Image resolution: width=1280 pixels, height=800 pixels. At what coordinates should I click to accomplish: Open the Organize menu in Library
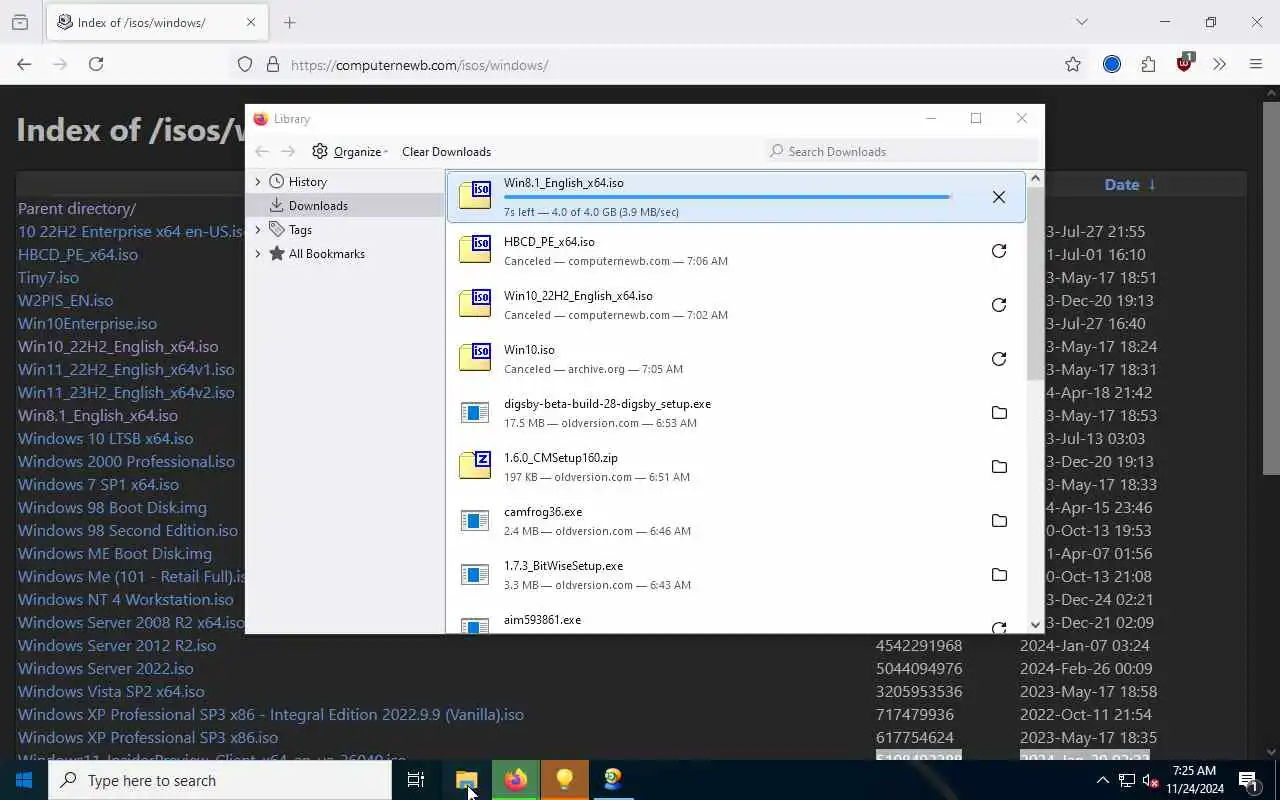(350, 152)
